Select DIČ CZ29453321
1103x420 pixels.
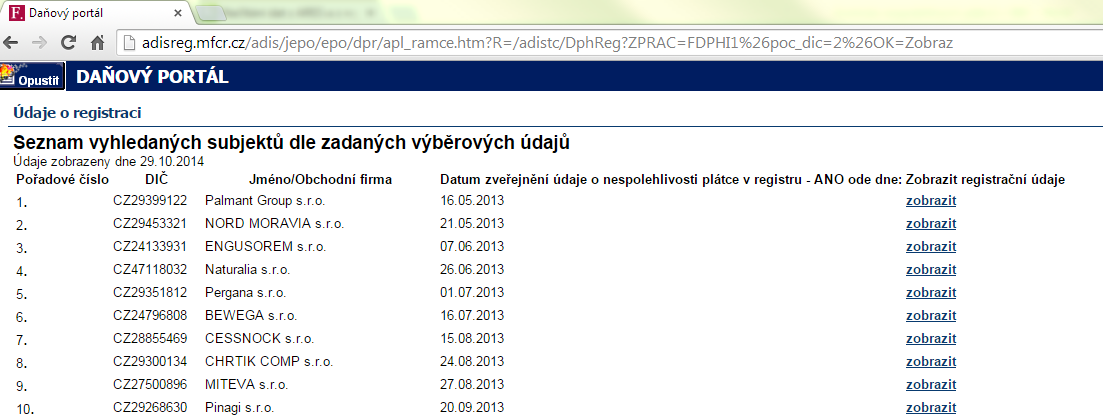[150, 224]
